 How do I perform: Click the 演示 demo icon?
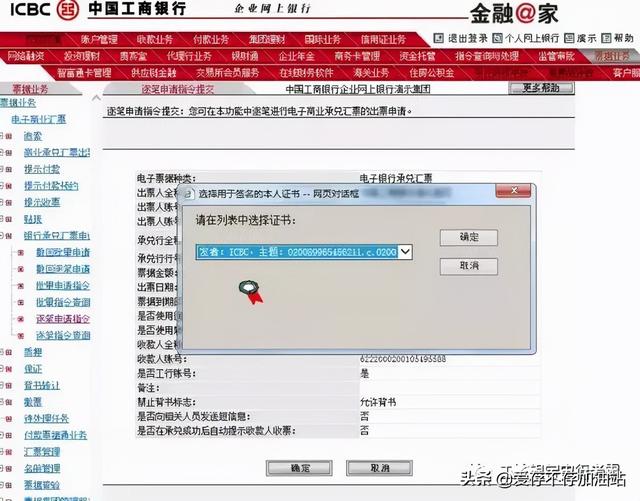pyautogui.click(x=569, y=38)
